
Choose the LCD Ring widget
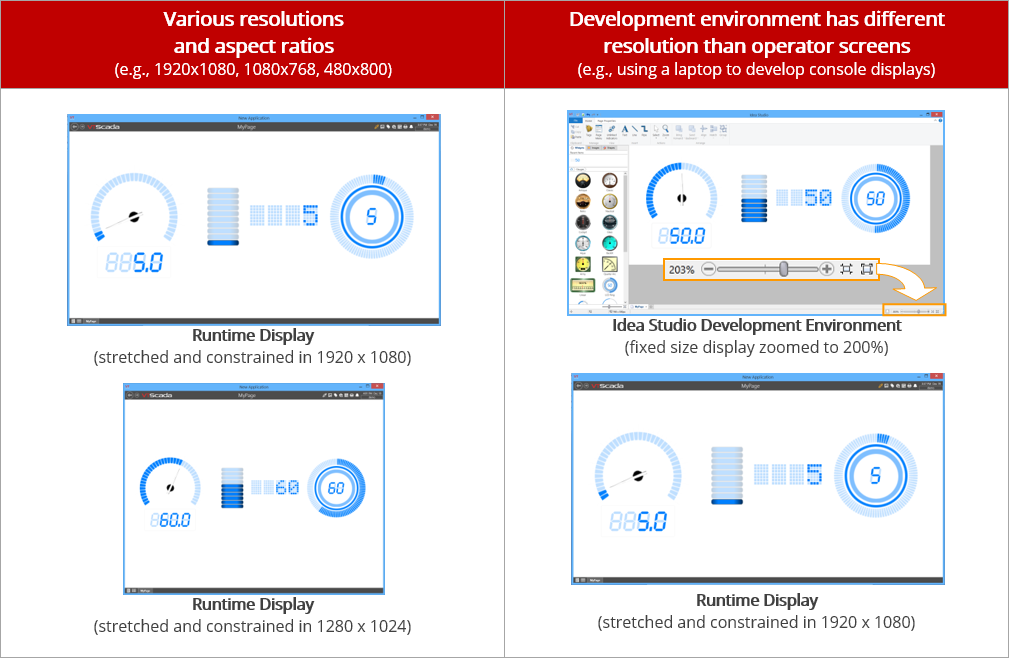(x=610, y=285)
